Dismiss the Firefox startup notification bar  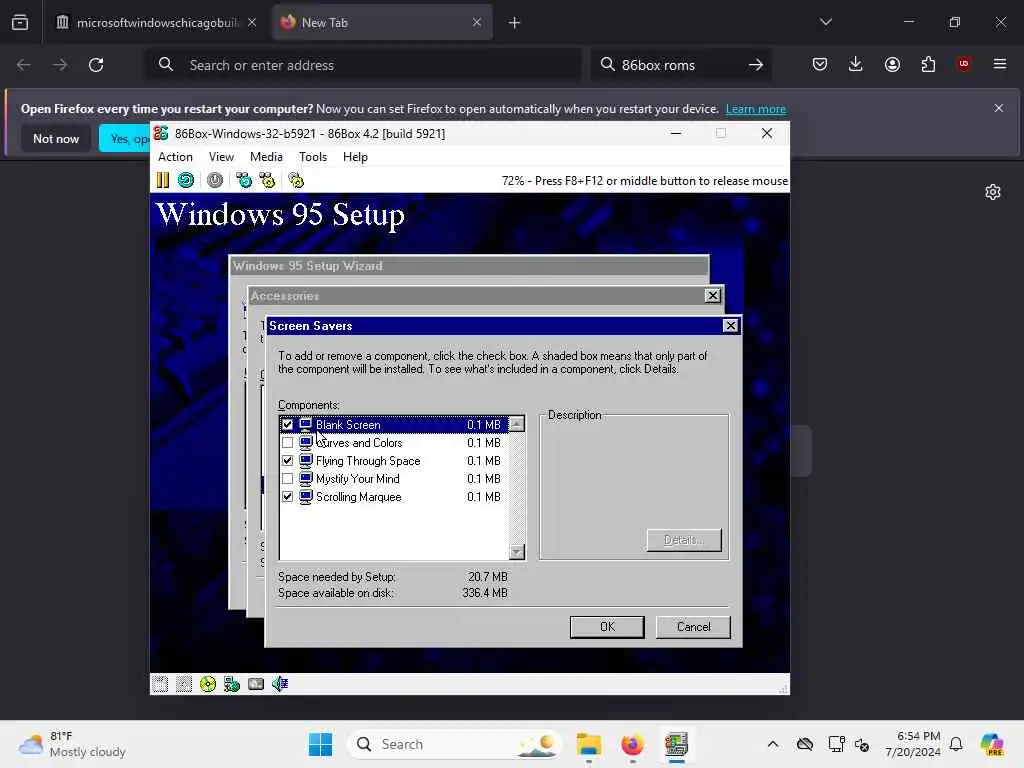point(999,108)
